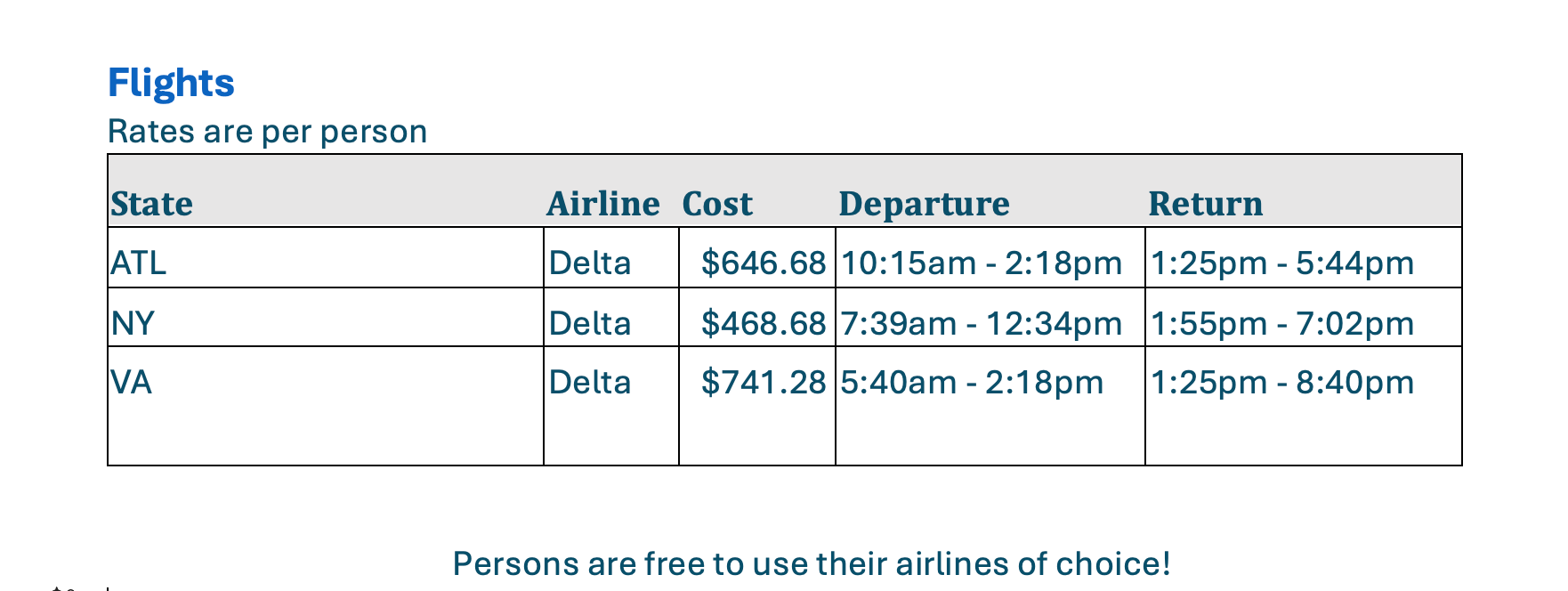The image size is (1568, 591).
Task: Select the State header cell
Action: click(152, 204)
